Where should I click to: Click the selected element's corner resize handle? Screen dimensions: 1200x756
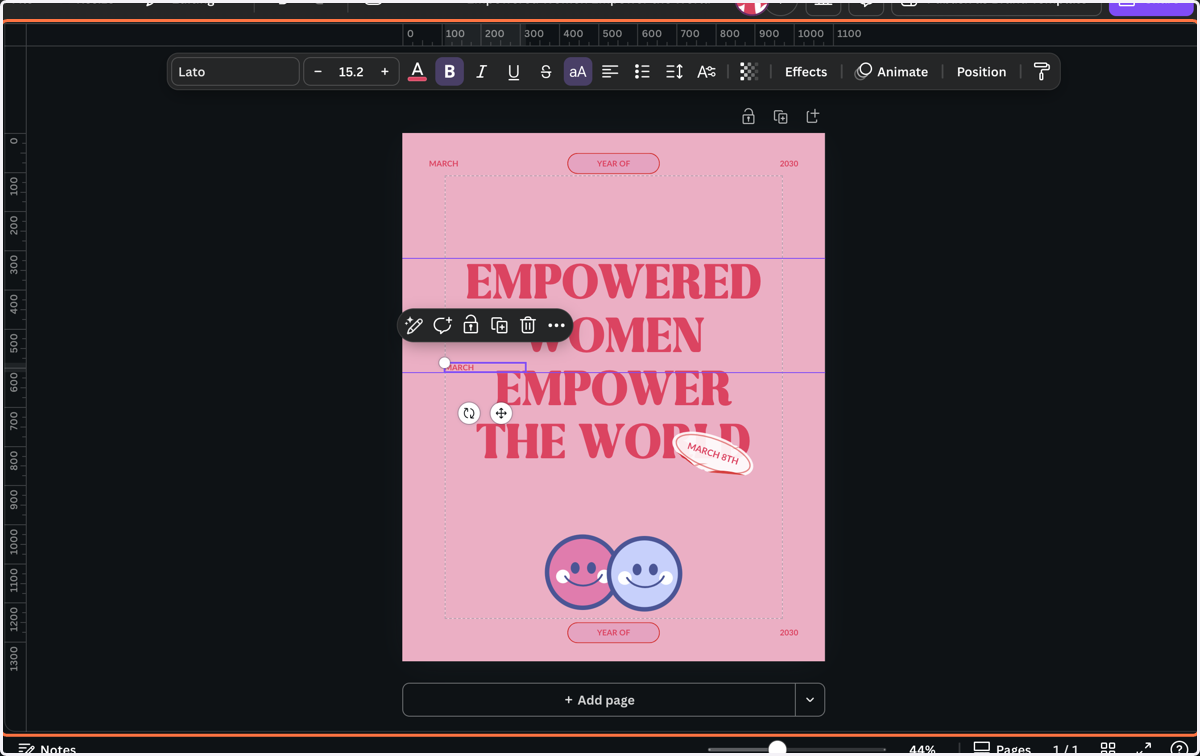445,363
